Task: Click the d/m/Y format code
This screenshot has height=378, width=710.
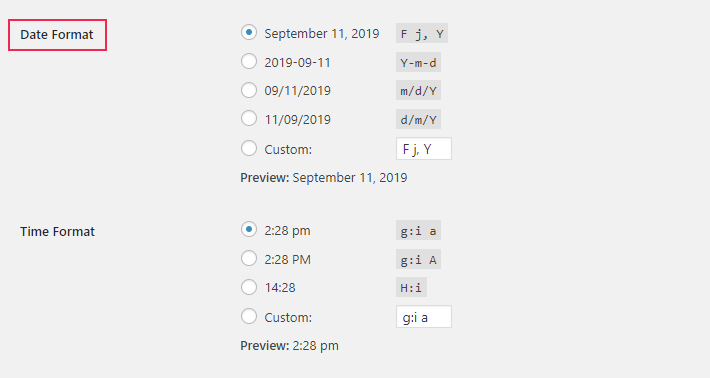Action: tap(418, 120)
